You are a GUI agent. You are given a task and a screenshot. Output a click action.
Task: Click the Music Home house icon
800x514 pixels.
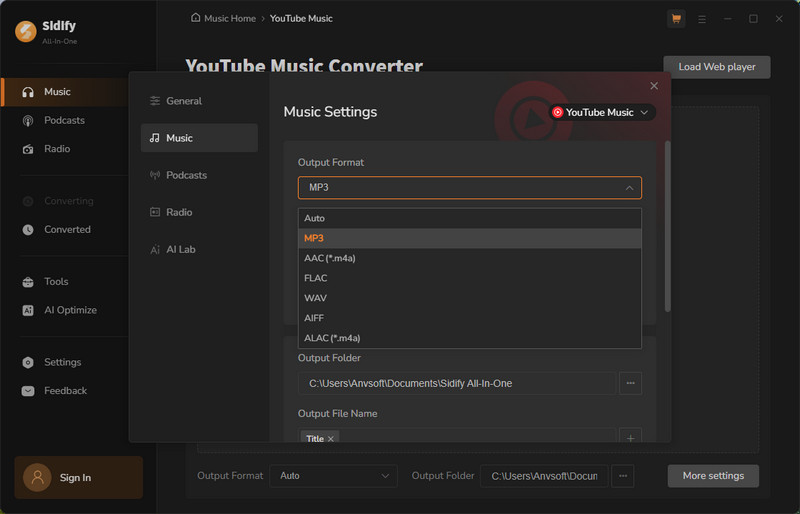coord(195,18)
